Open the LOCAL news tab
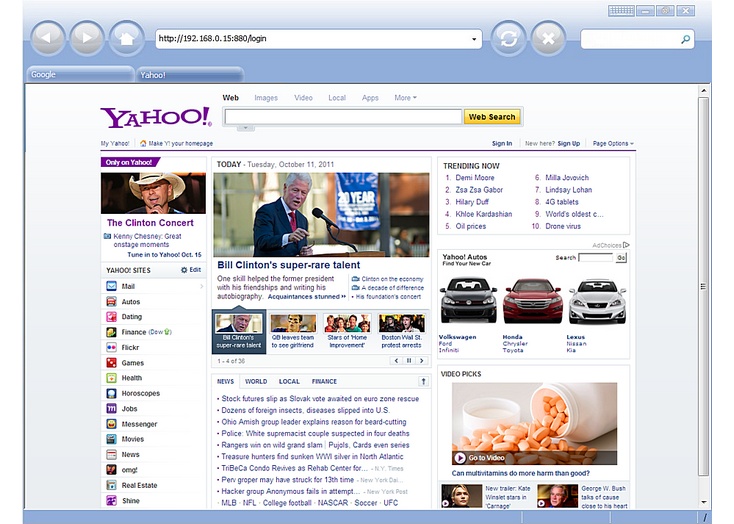 point(289,381)
